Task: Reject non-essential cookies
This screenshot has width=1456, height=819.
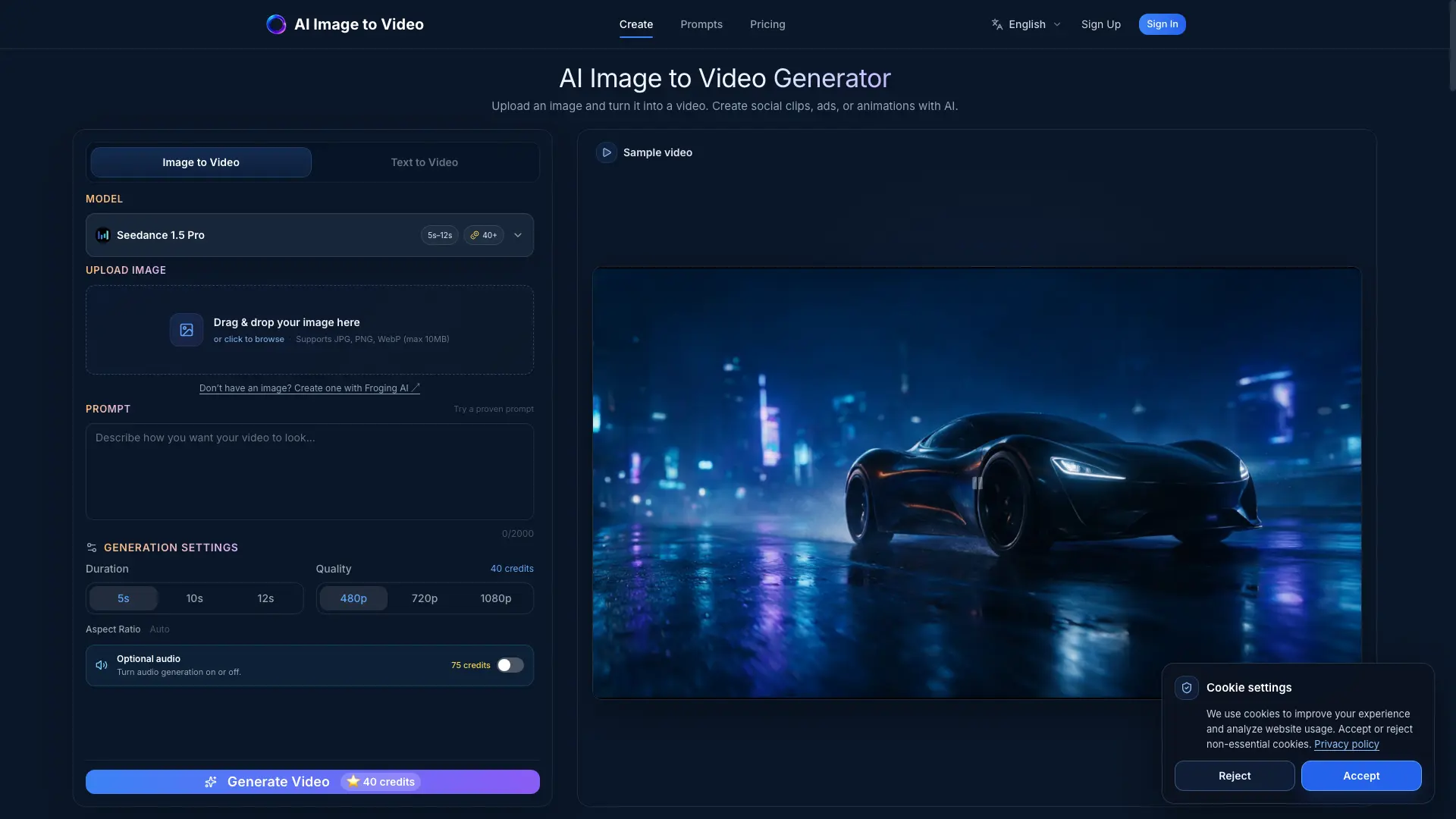Action: tap(1235, 776)
